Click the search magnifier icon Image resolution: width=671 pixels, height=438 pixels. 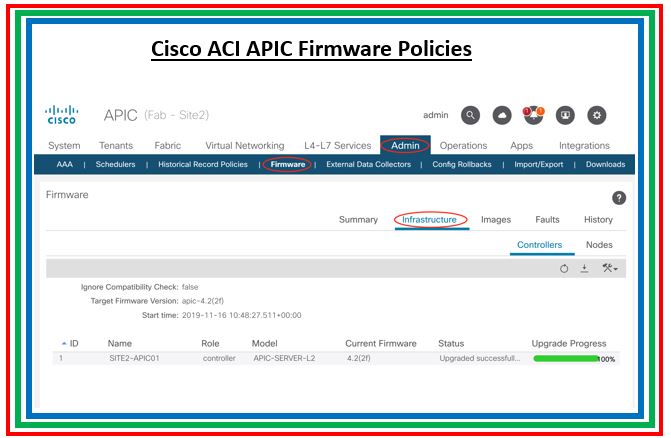click(x=470, y=115)
